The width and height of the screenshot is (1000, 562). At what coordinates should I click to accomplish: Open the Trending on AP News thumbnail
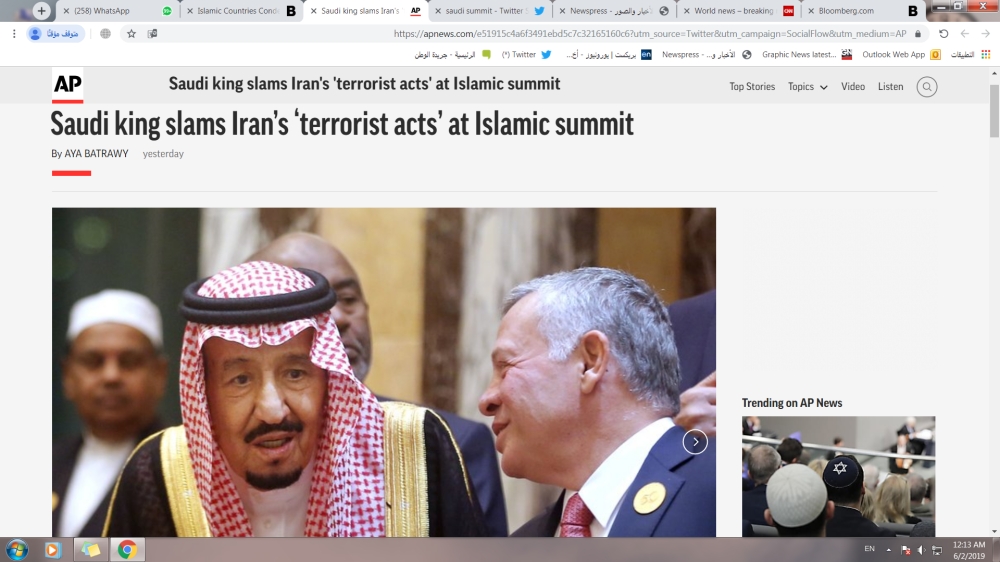click(838, 476)
